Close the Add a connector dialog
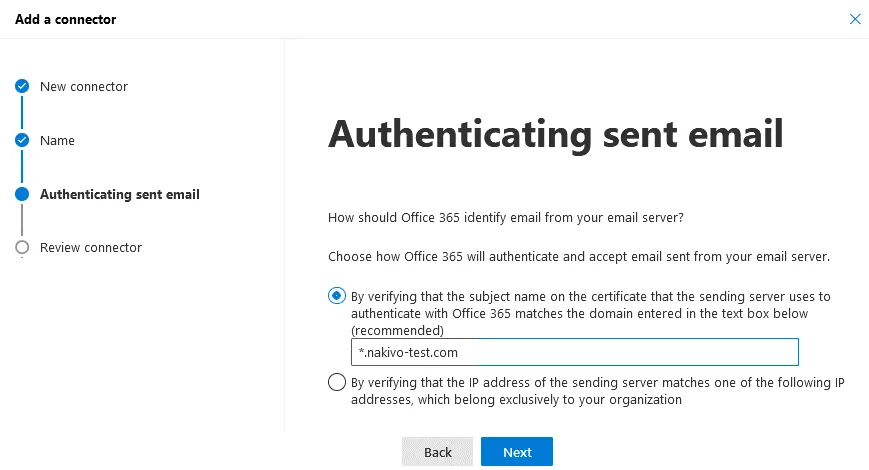869x470 pixels. click(854, 19)
